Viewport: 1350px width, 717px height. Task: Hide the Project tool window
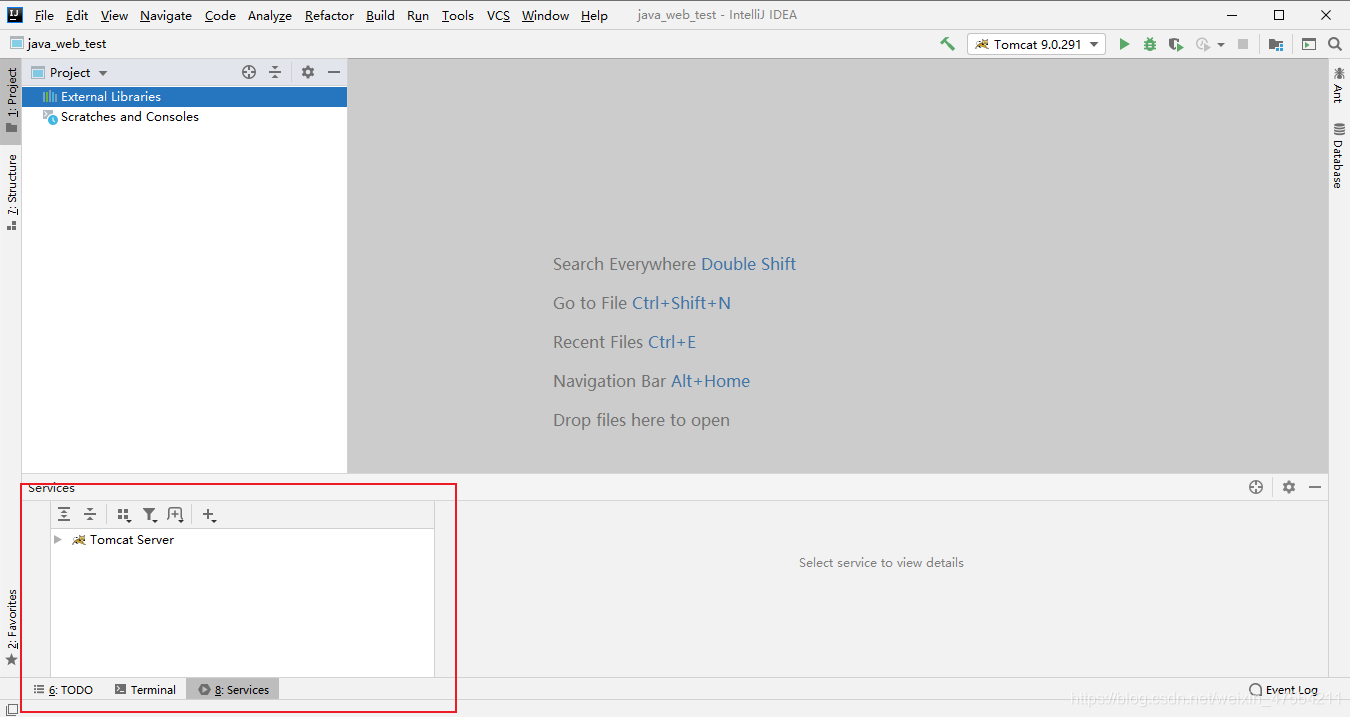[x=334, y=72]
